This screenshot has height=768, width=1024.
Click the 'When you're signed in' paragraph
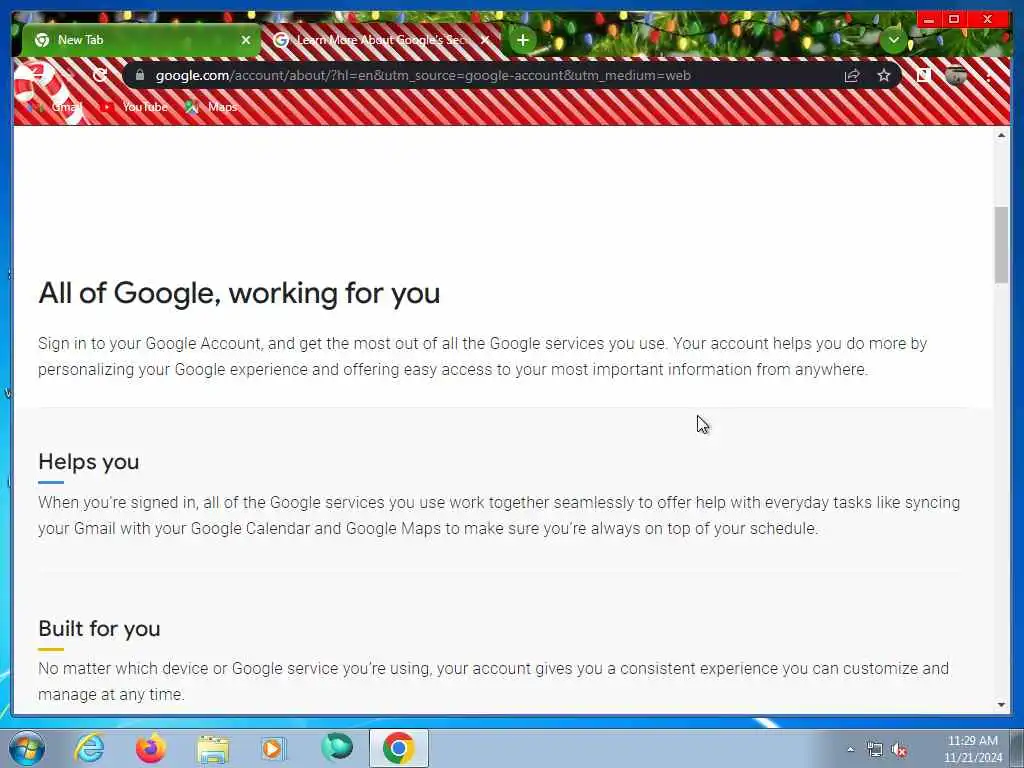tap(499, 515)
